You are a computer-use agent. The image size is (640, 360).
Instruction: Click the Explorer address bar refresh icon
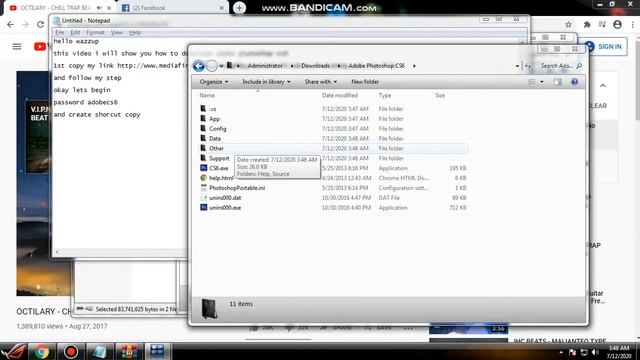[x=528, y=66]
